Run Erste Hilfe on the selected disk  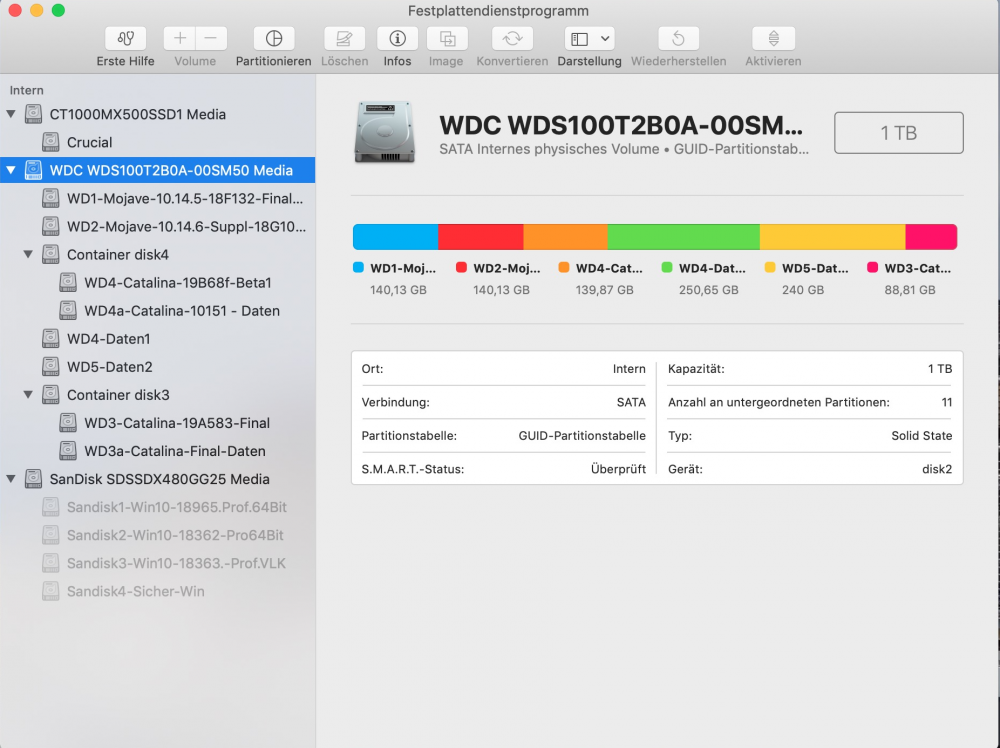coord(125,39)
